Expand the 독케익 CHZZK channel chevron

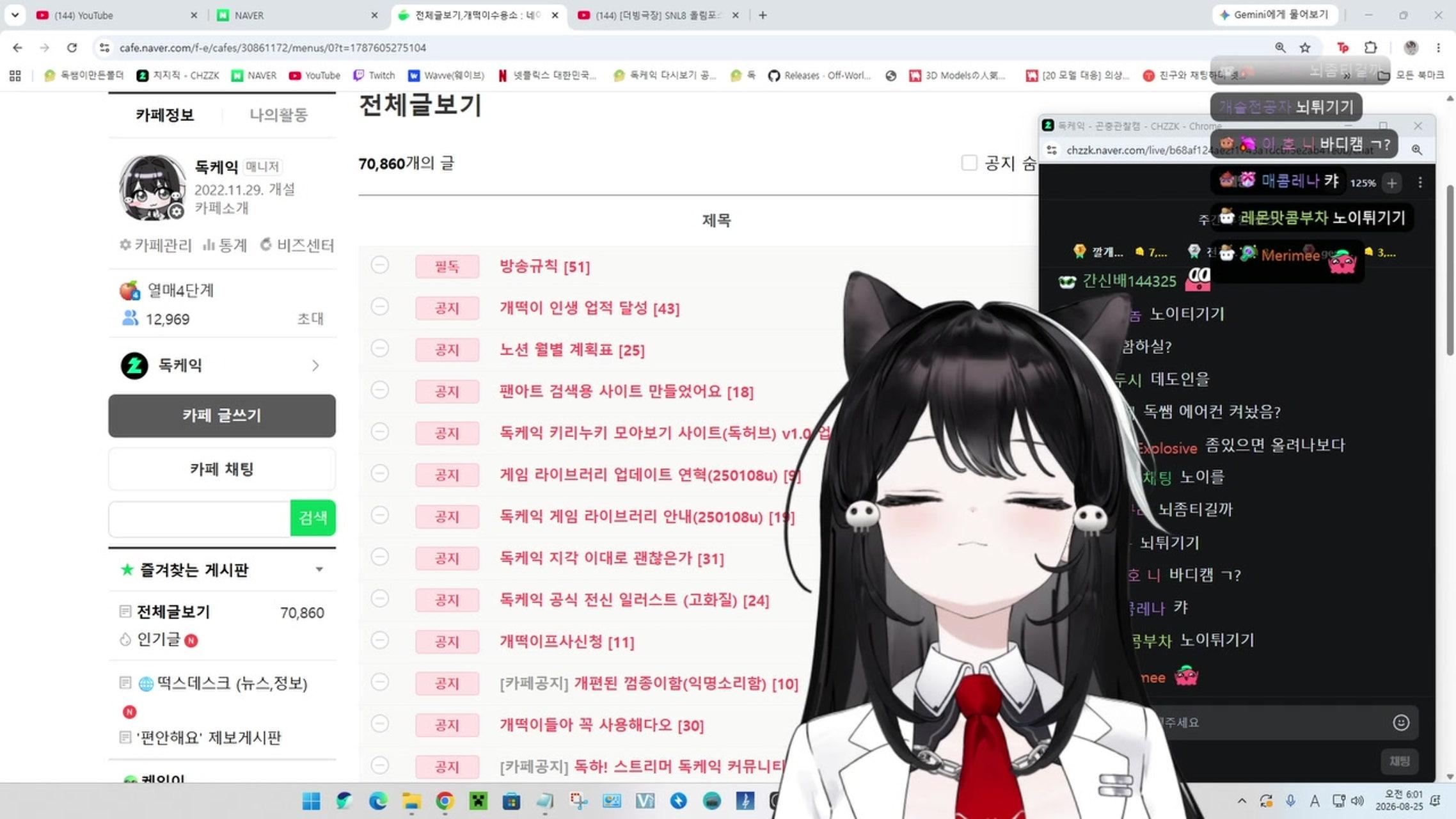click(x=315, y=365)
